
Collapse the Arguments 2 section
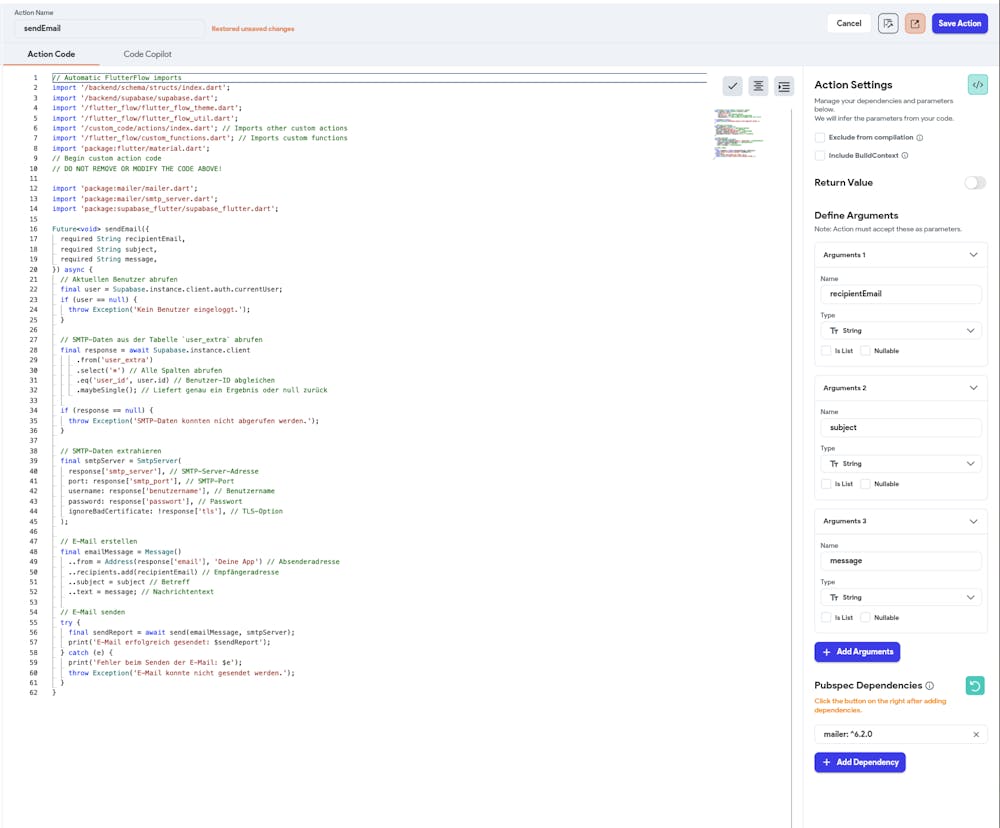[974, 388]
